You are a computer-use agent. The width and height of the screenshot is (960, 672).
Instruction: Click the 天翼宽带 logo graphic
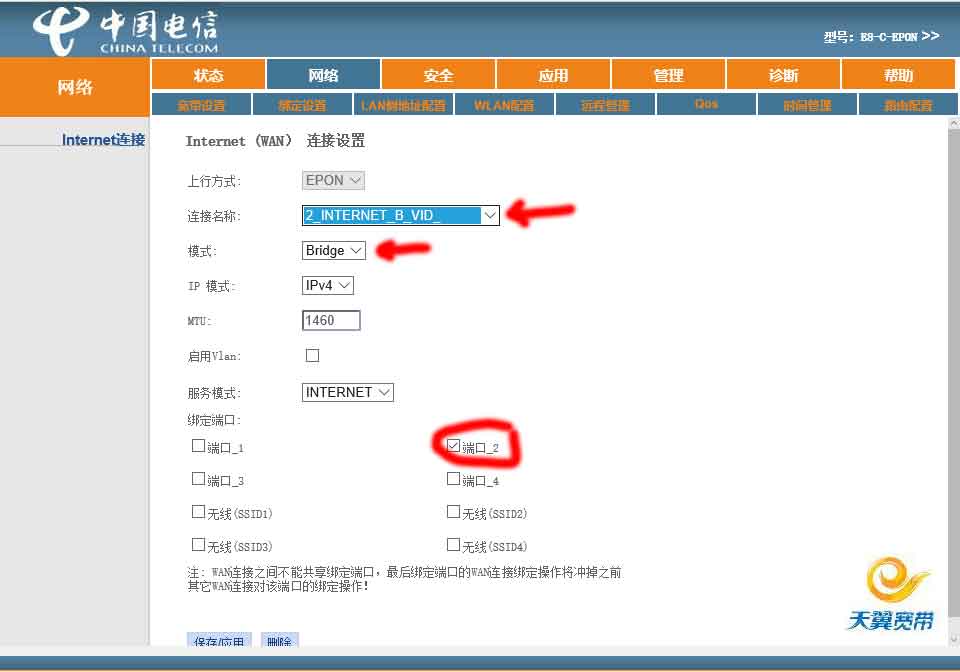pyautogui.click(x=892, y=594)
